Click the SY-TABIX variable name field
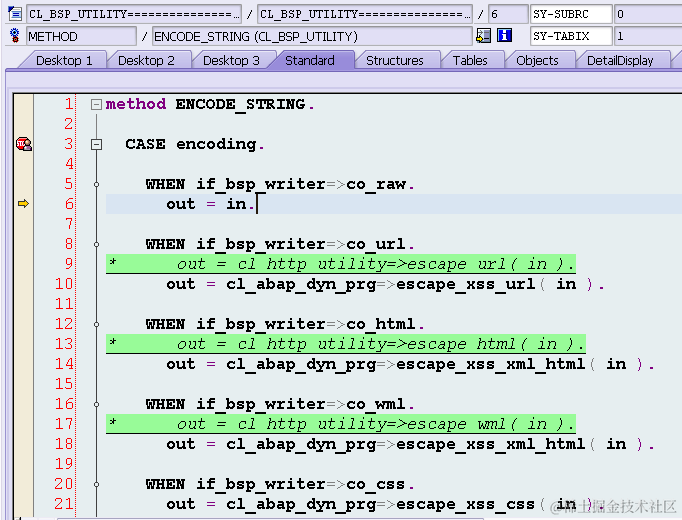Image resolution: width=682 pixels, height=520 pixels. click(x=571, y=36)
